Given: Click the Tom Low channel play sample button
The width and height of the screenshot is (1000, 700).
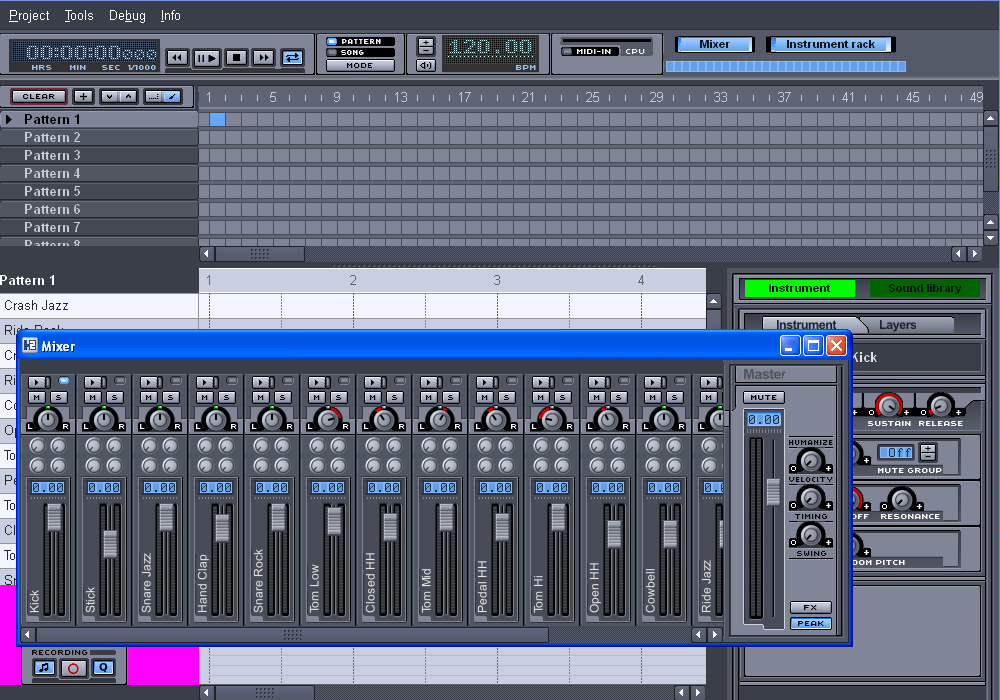Looking at the screenshot, I should pos(318,382).
